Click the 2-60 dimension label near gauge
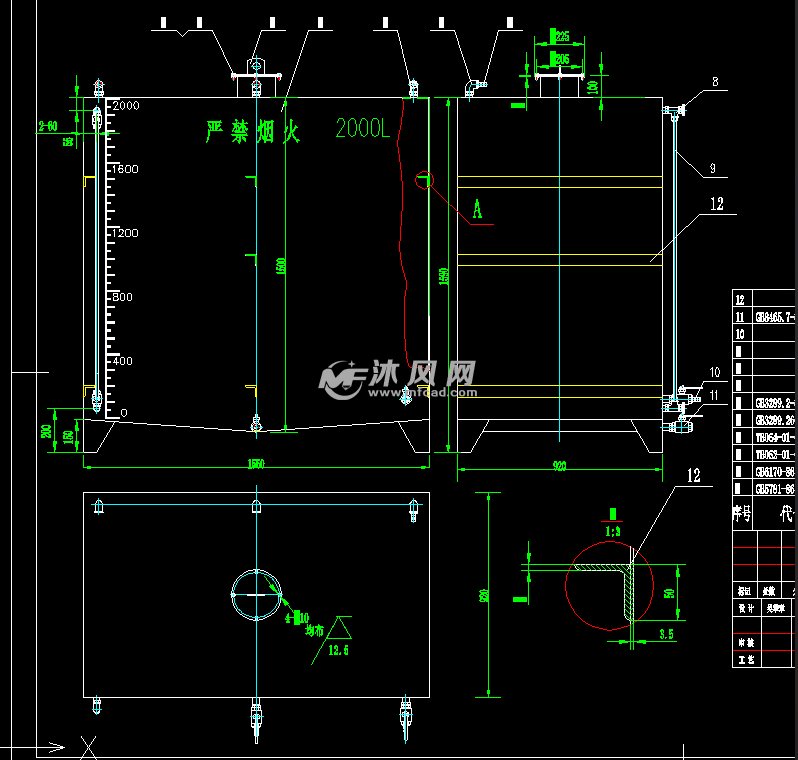The image size is (798, 760). (48, 126)
